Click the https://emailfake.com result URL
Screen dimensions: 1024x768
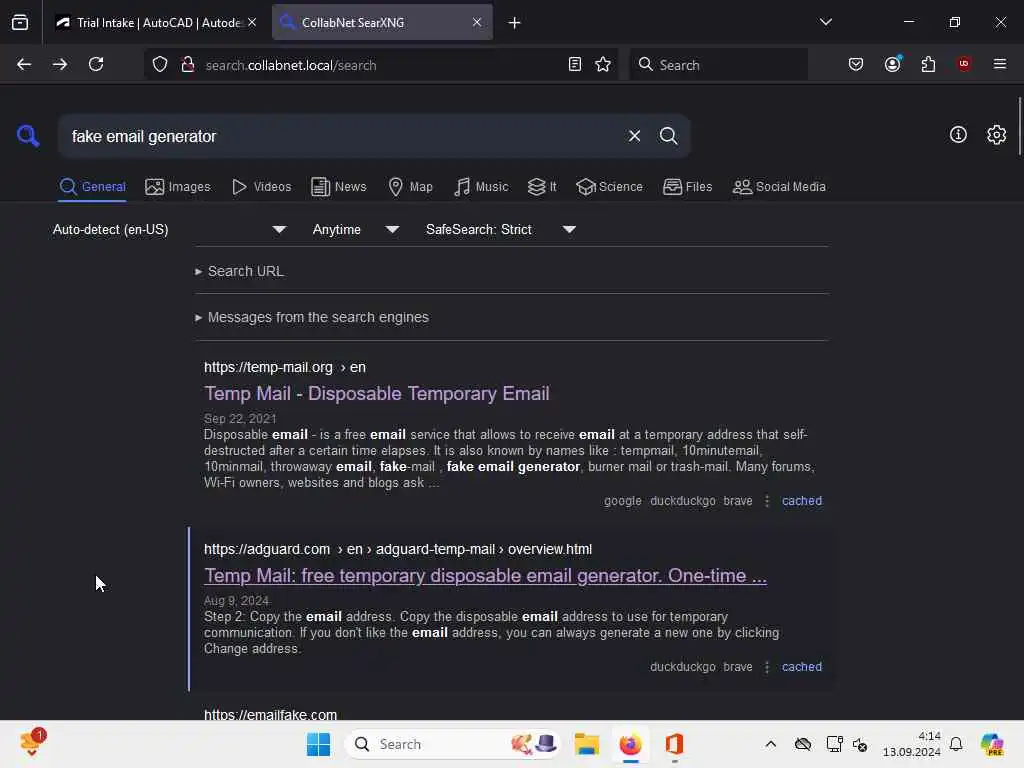pyautogui.click(x=270, y=714)
